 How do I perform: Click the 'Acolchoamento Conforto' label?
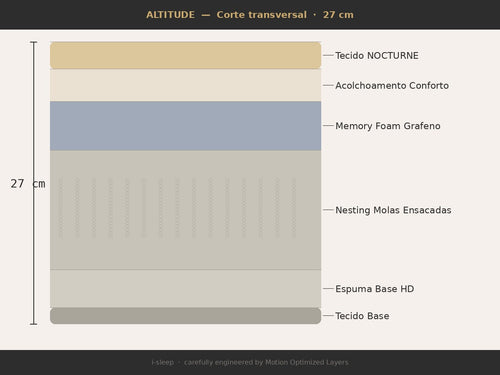(x=392, y=85)
